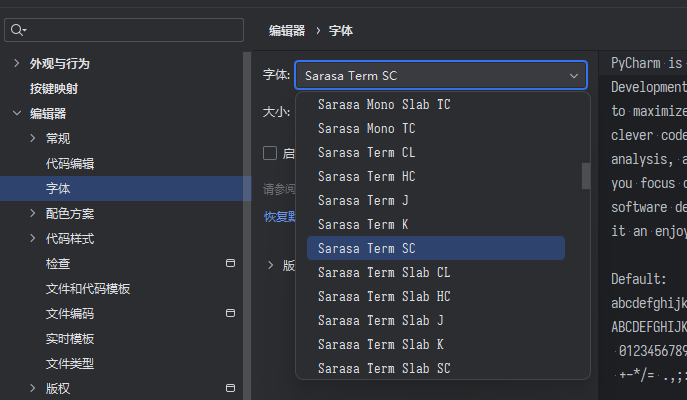
Task: Expand the 配色方案 tree node
Action: (x=33, y=213)
